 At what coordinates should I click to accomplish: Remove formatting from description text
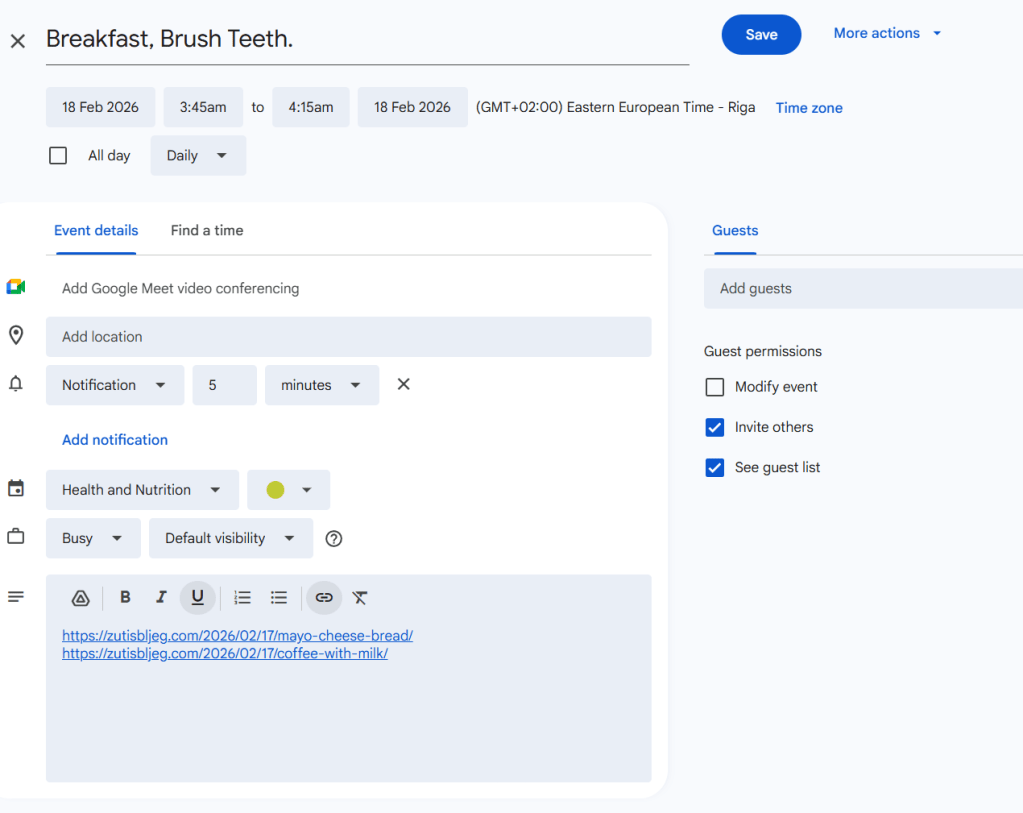(x=360, y=597)
